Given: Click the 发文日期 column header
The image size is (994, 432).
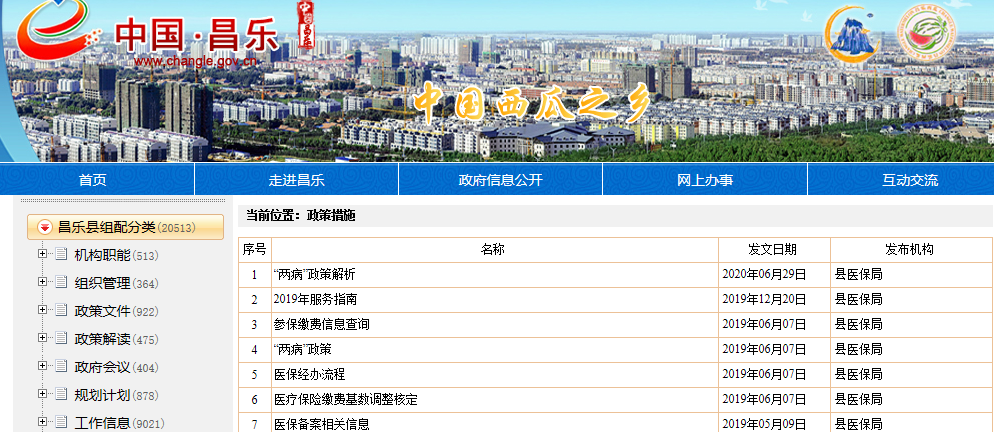Looking at the screenshot, I should 773,249.
